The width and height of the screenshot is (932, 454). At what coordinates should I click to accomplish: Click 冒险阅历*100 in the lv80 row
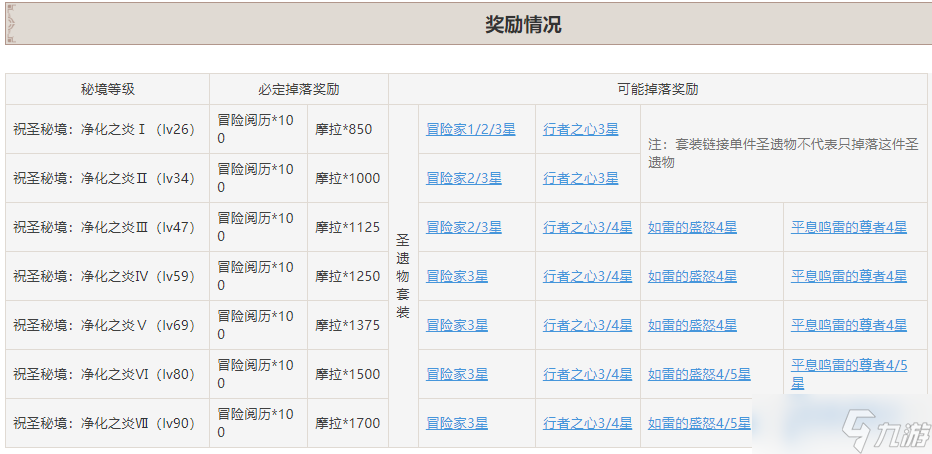click(x=259, y=374)
